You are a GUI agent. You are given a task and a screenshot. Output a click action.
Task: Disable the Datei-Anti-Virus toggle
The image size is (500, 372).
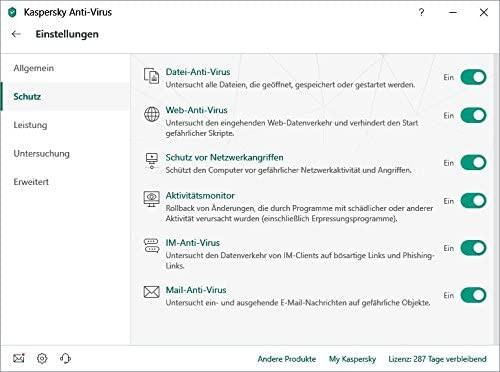tap(473, 77)
